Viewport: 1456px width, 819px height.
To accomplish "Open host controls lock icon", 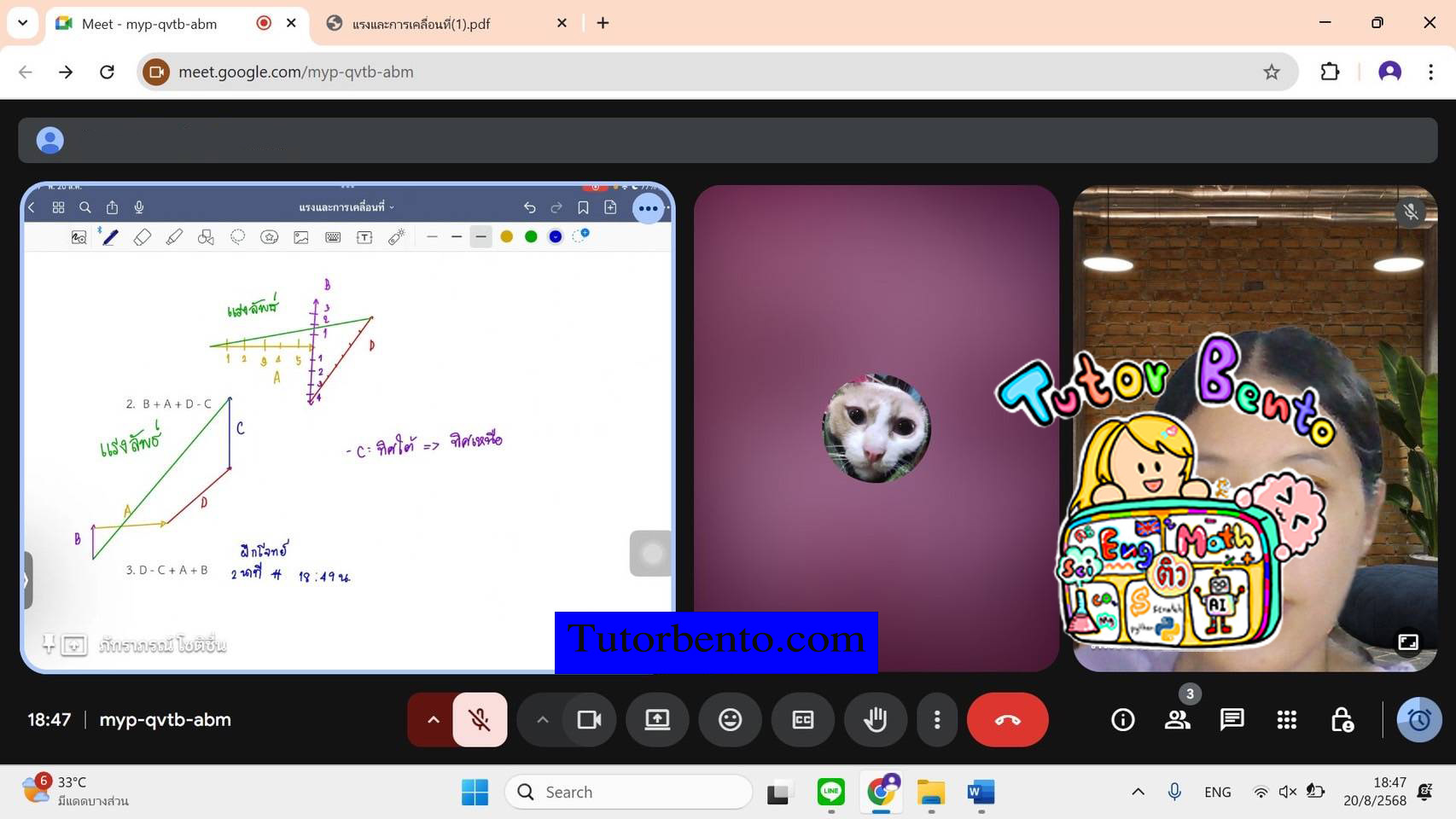I will click(1342, 720).
